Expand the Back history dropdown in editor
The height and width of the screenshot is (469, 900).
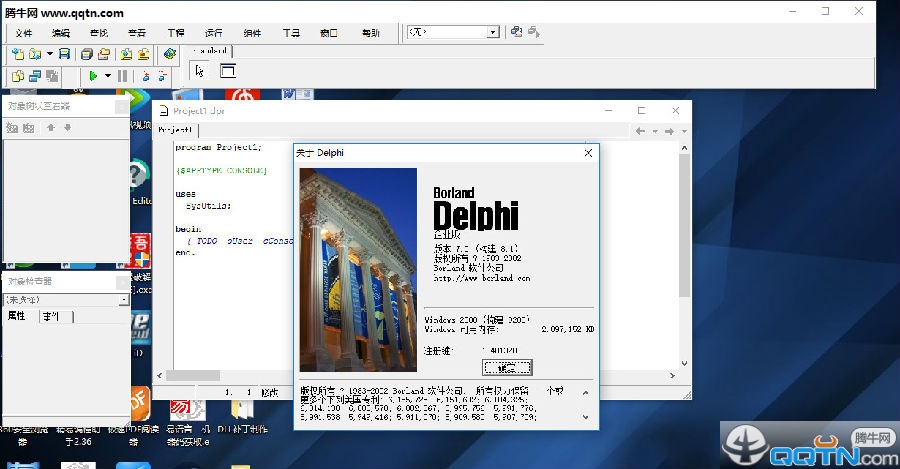point(654,131)
